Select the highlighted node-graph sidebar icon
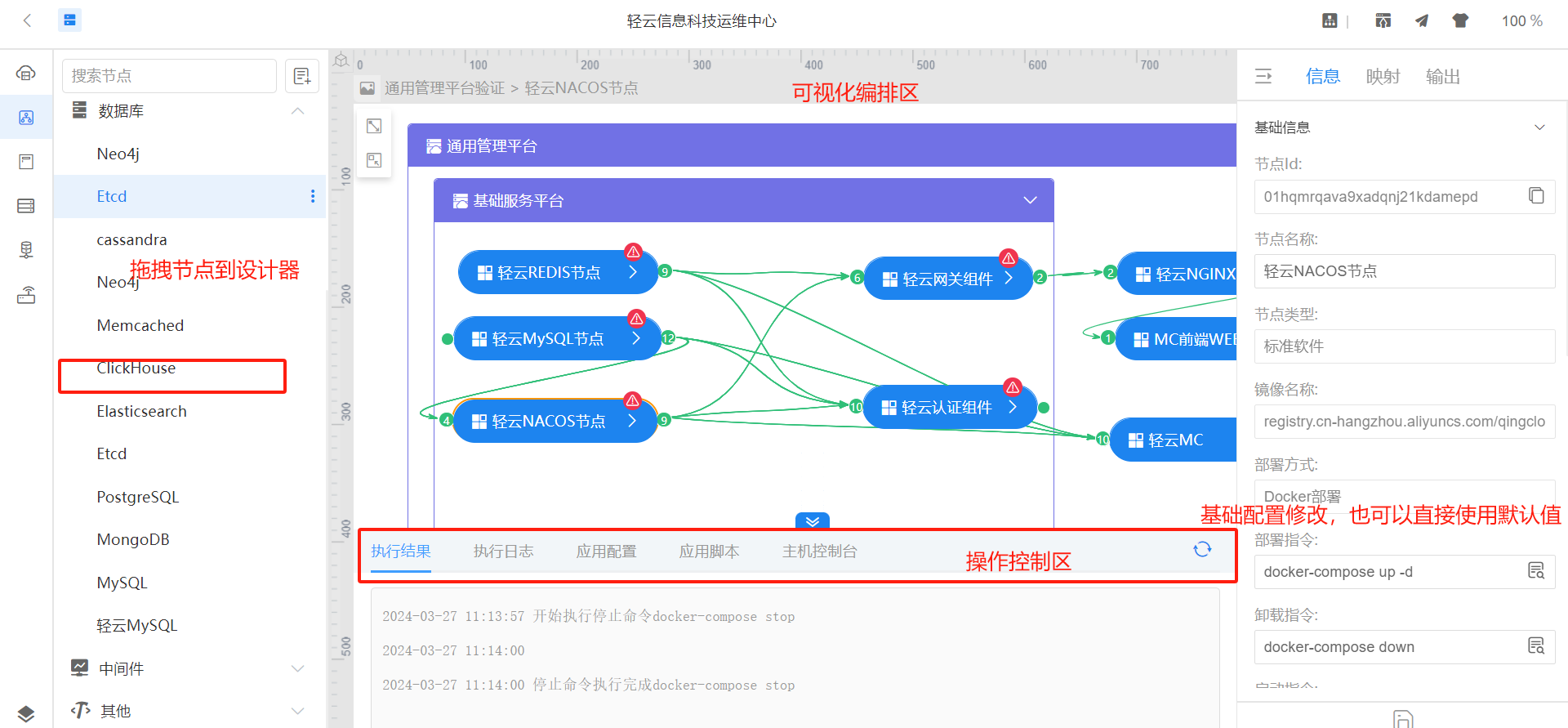The image size is (1568, 728). point(26,118)
